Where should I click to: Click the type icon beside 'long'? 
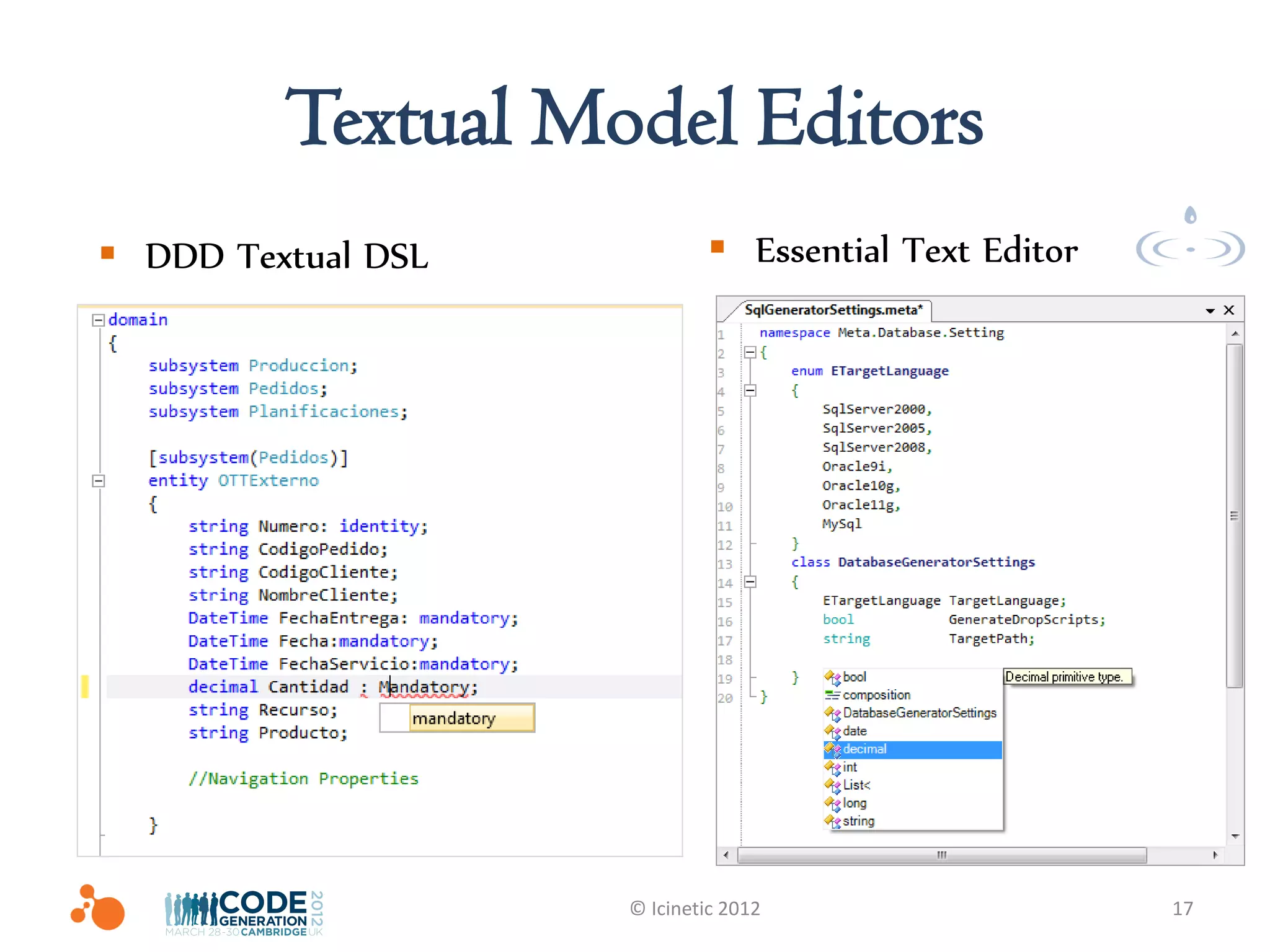pyautogui.click(x=833, y=803)
